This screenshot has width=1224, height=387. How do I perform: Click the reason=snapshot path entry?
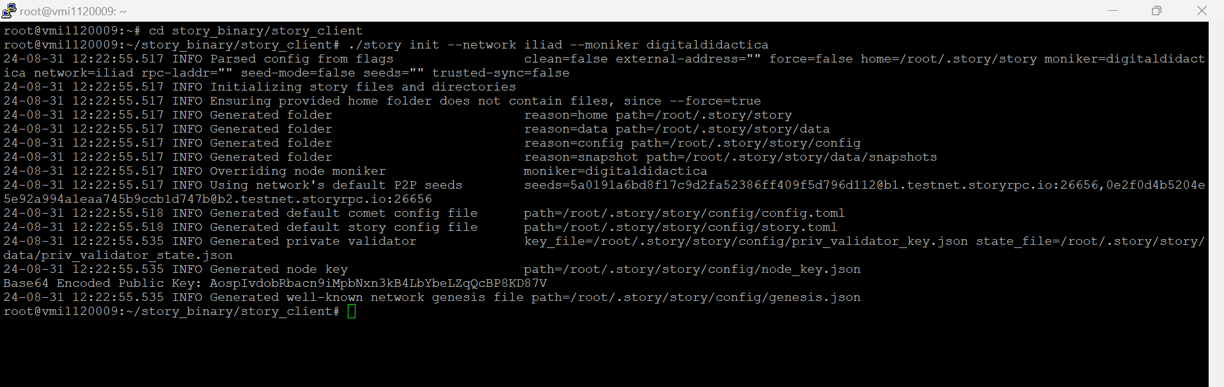pos(730,158)
